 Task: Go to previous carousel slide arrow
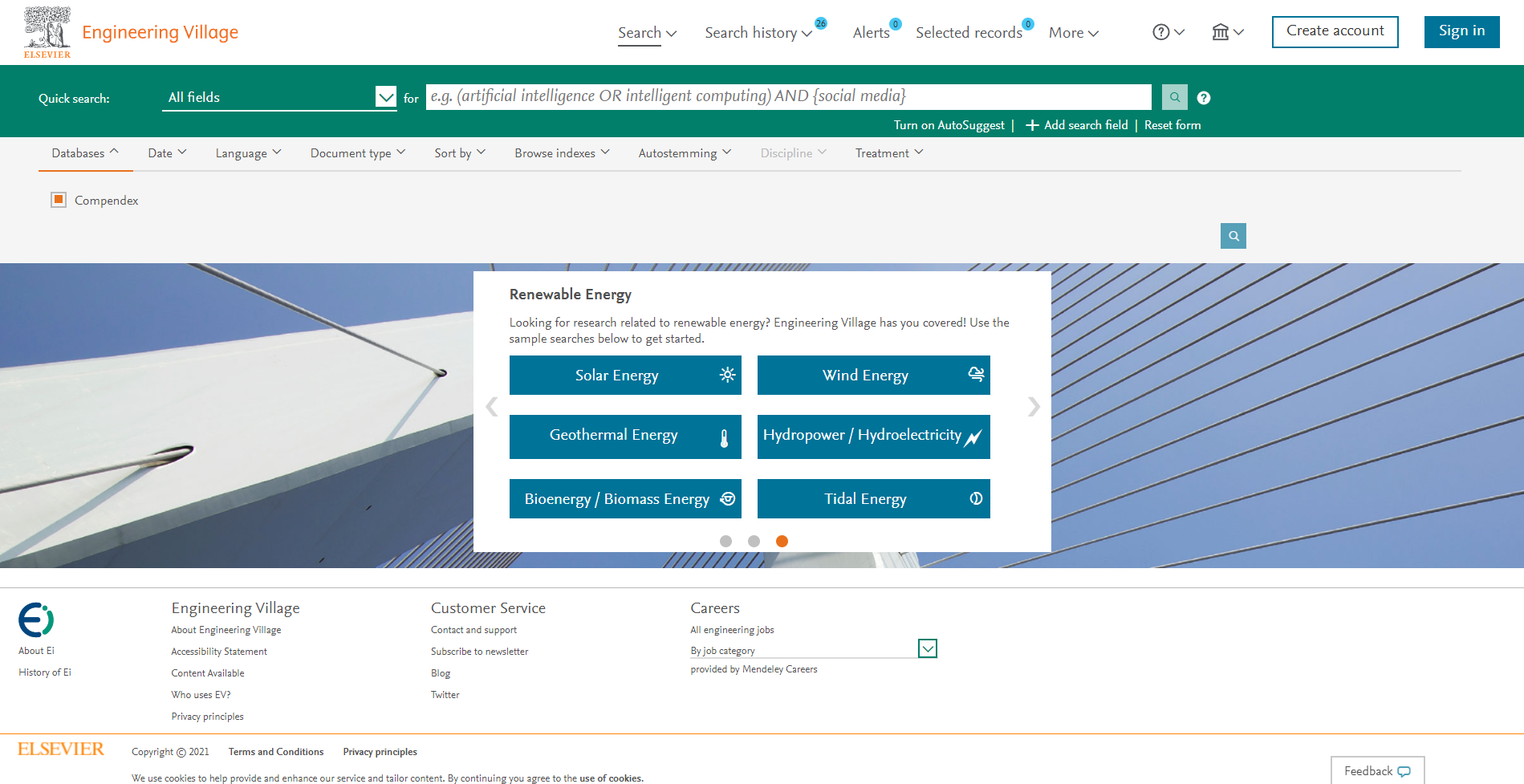pyautogui.click(x=492, y=407)
